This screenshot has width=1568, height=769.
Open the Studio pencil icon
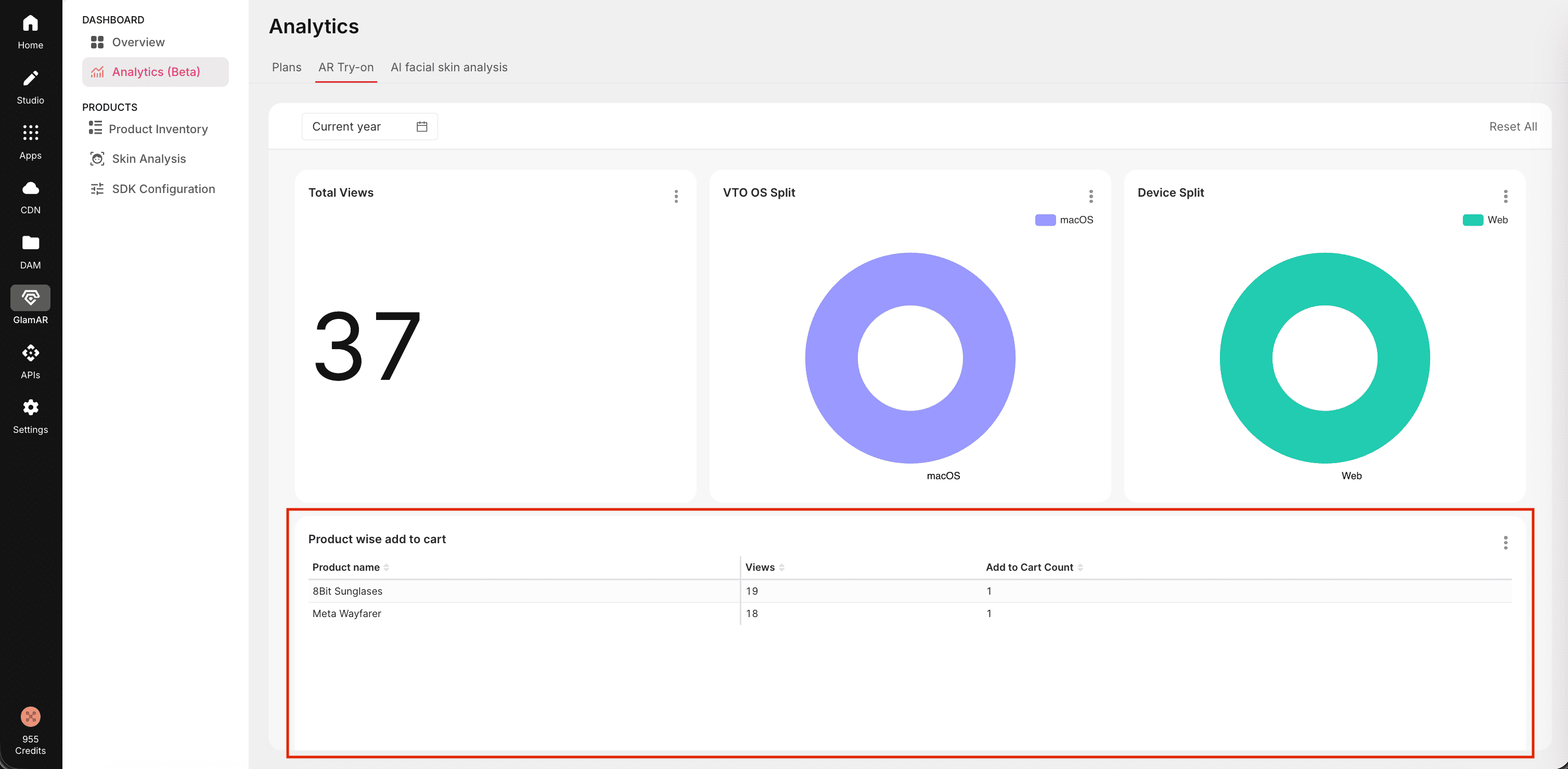point(31,79)
